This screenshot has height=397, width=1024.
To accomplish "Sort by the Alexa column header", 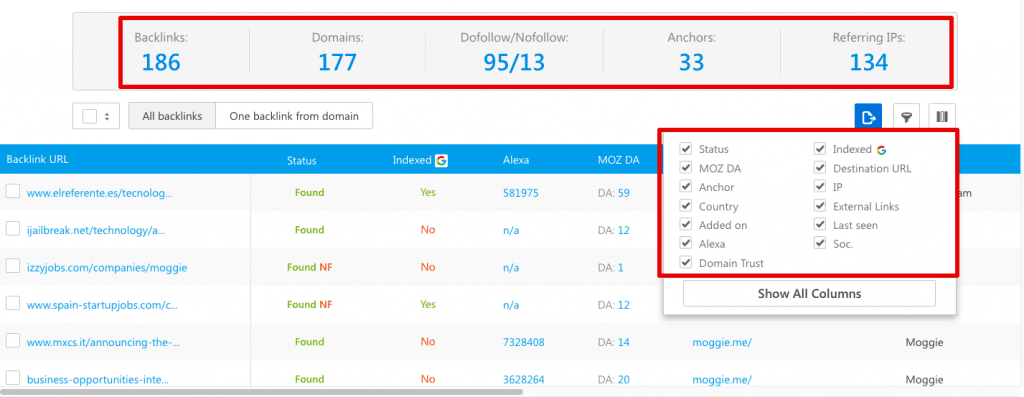I will point(516,161).
